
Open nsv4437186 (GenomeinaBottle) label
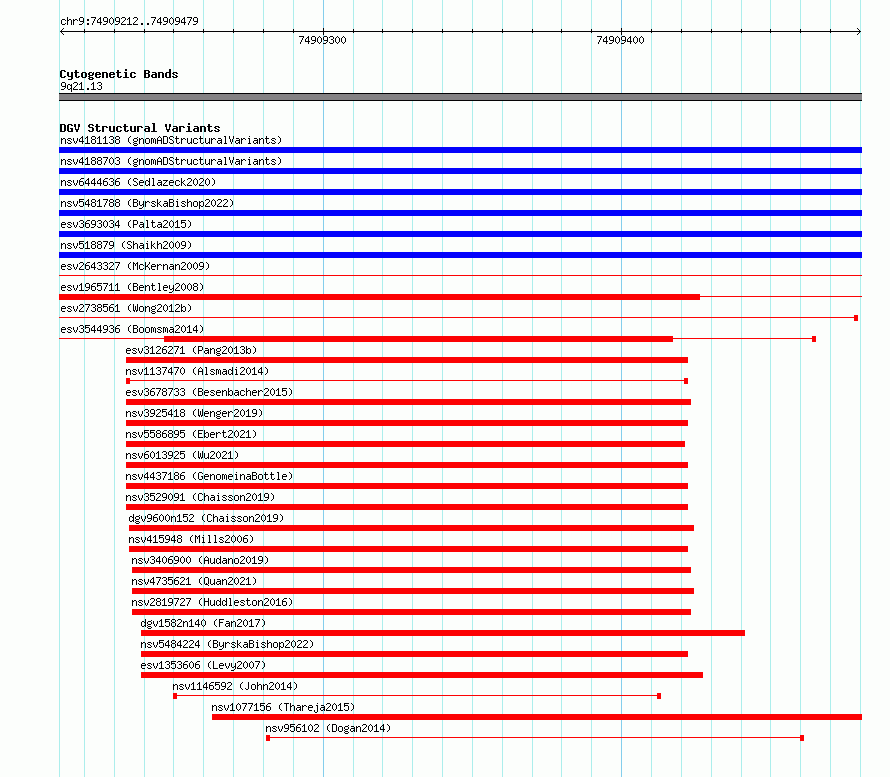209,476
